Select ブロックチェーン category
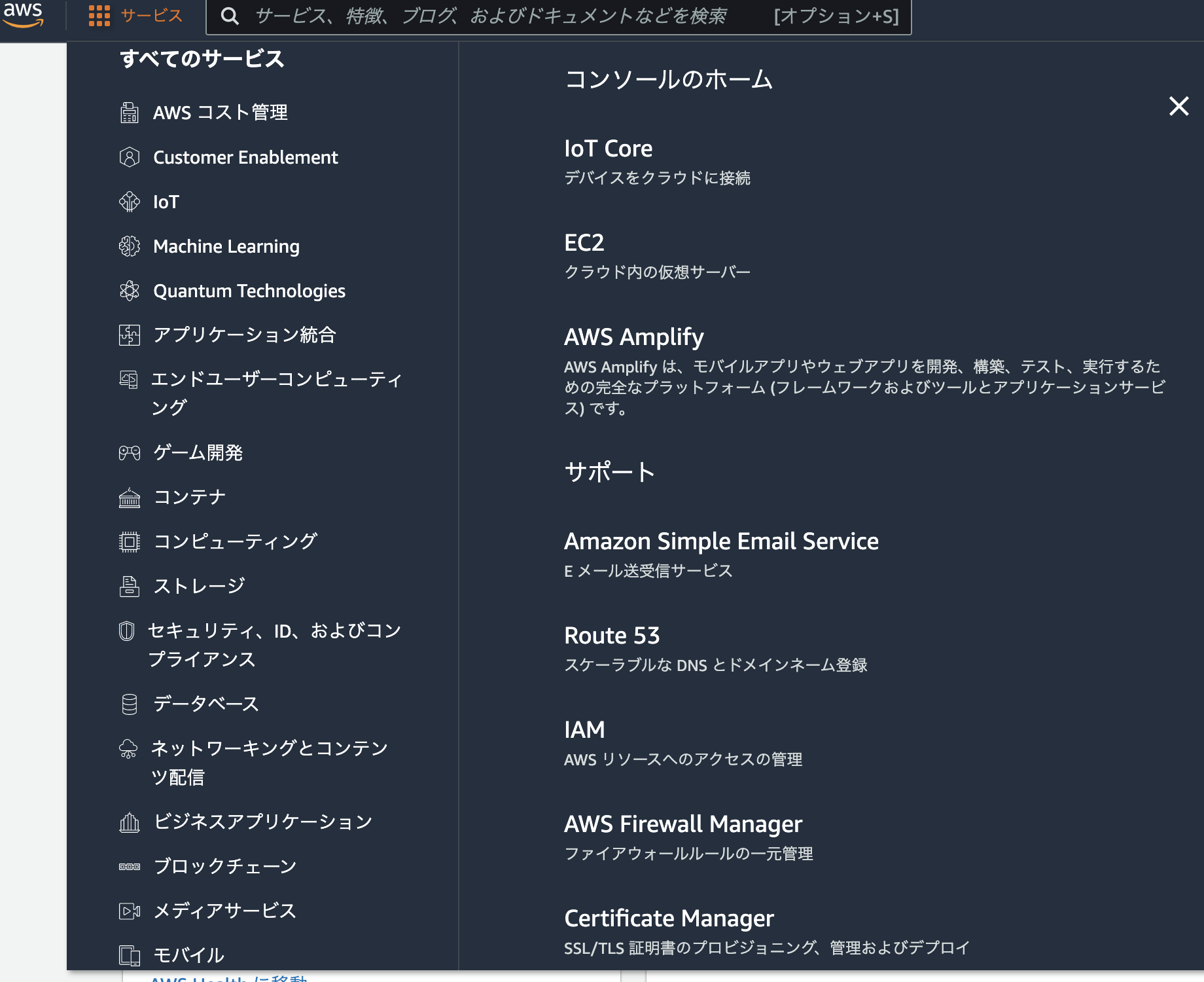 pyautogui.click(x=225, y=867)
